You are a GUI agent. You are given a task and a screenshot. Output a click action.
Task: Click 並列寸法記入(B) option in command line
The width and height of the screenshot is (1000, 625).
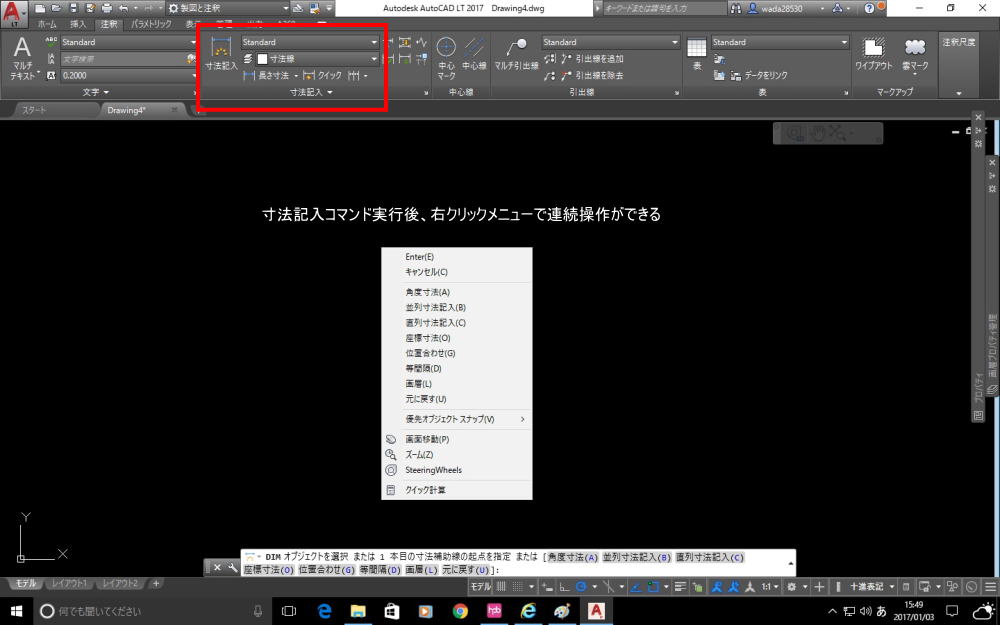pos(636,557)
